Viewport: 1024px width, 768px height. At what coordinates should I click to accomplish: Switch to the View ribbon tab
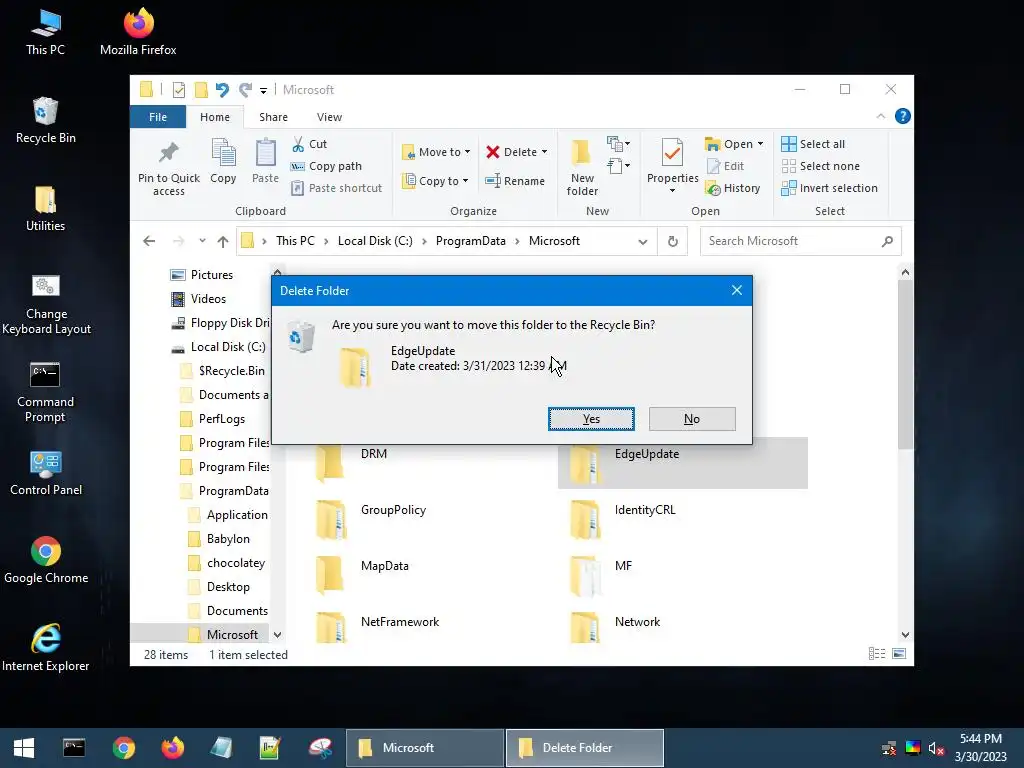tap(329, 117)
